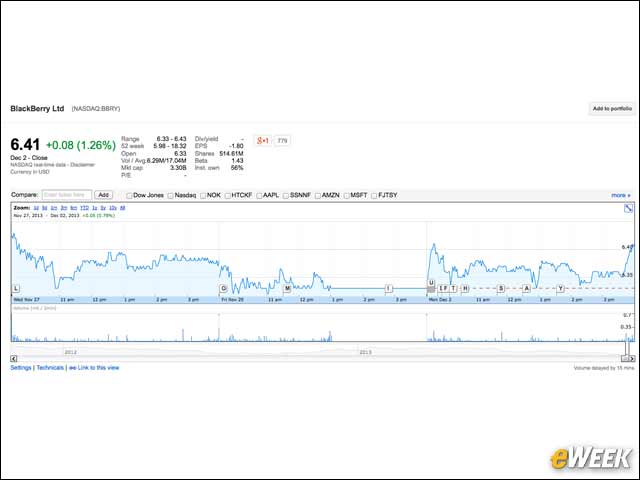Click the Volume delayed by 15 mins note
This screenshot has height=480, width=640.
pos(604,368)
